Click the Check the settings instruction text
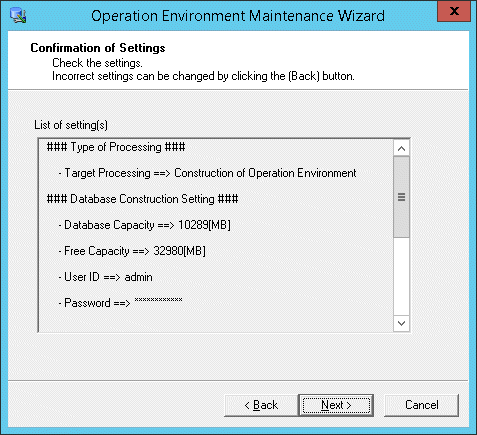Viewport: 477px width, 435px height. tap(97, 63)
